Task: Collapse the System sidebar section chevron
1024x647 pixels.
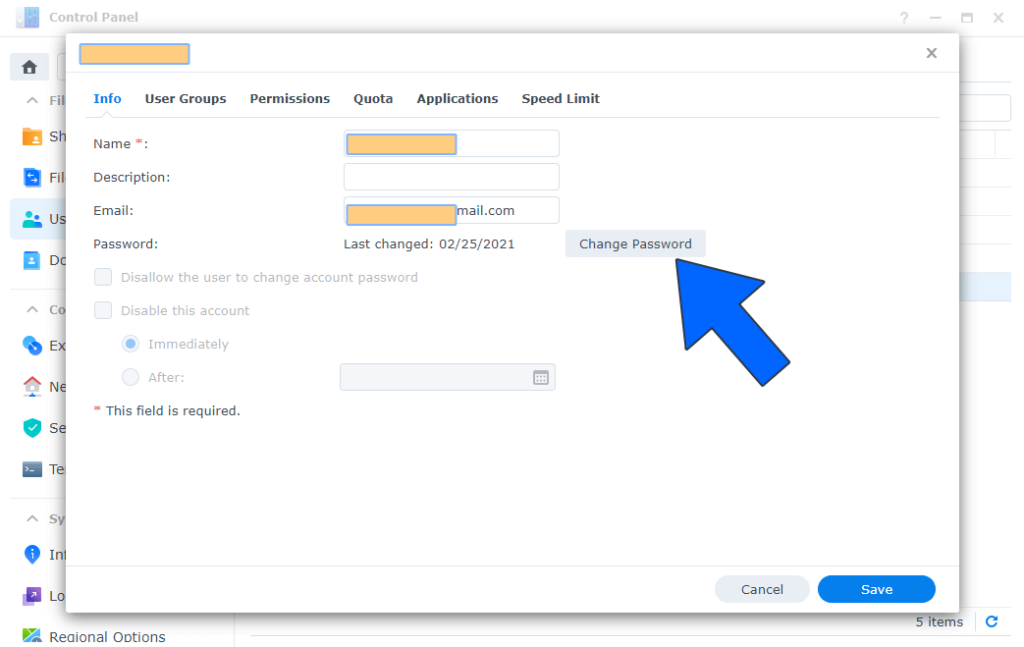Action: [x=32, y=519]
